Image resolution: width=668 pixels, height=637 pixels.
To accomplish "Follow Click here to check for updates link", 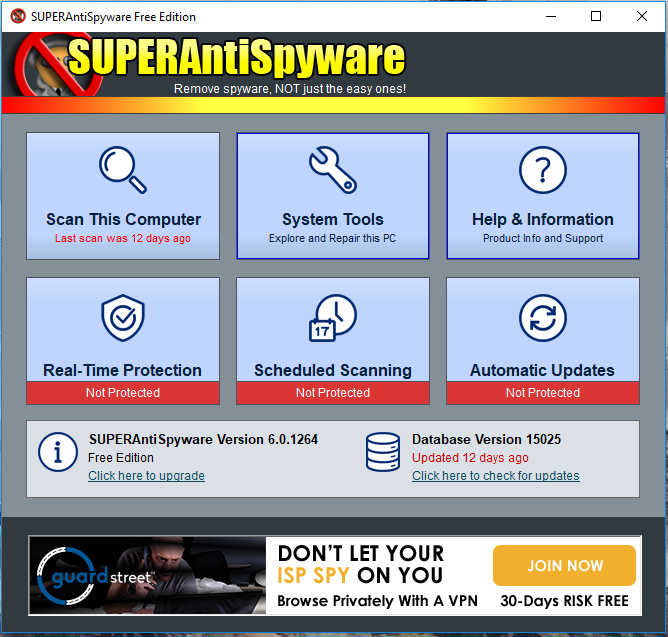I will point(495,476).
